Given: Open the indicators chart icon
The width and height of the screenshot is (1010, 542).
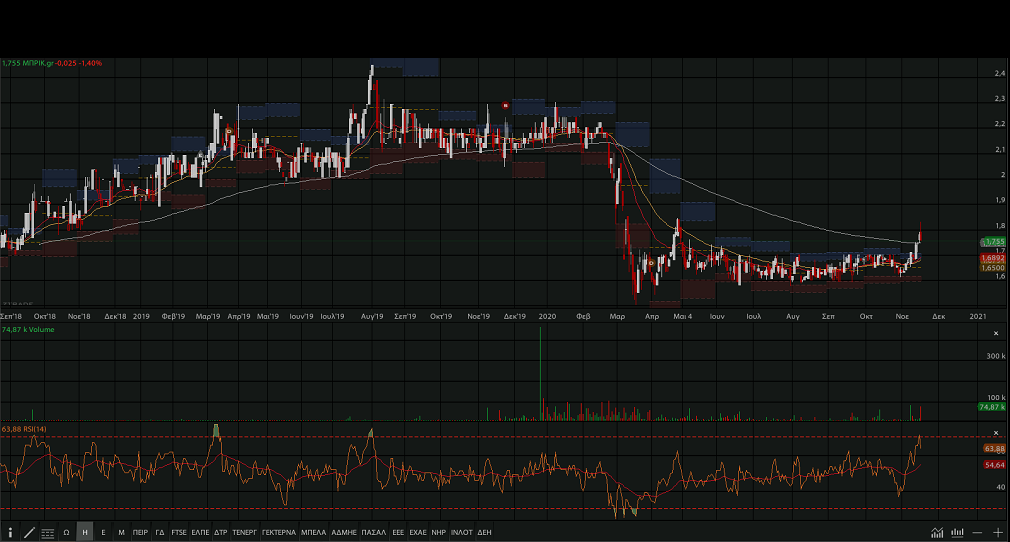Looking at the screenshot, I should (937, 532).
